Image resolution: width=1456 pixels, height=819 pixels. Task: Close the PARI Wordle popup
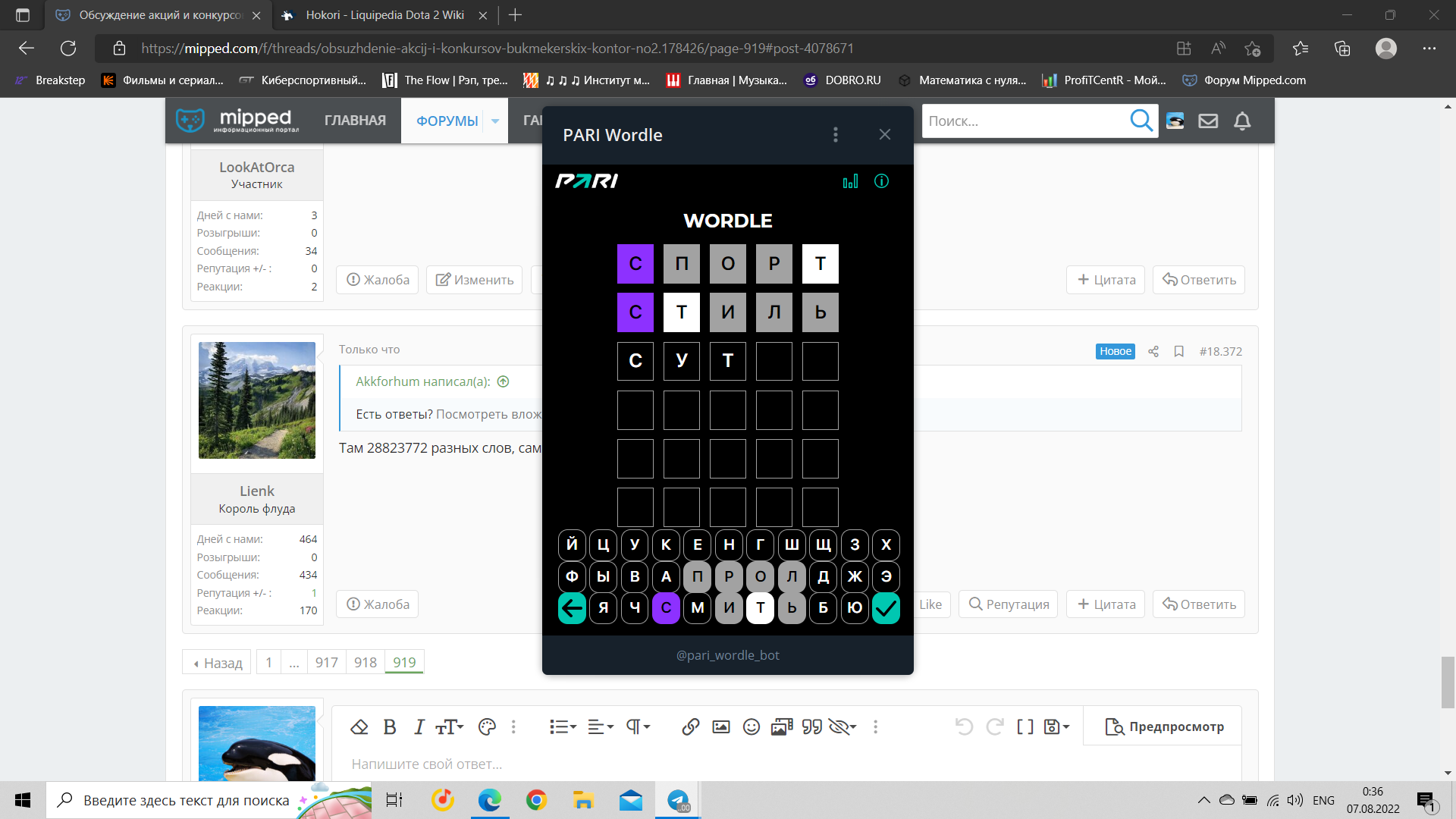click(884, 134)
